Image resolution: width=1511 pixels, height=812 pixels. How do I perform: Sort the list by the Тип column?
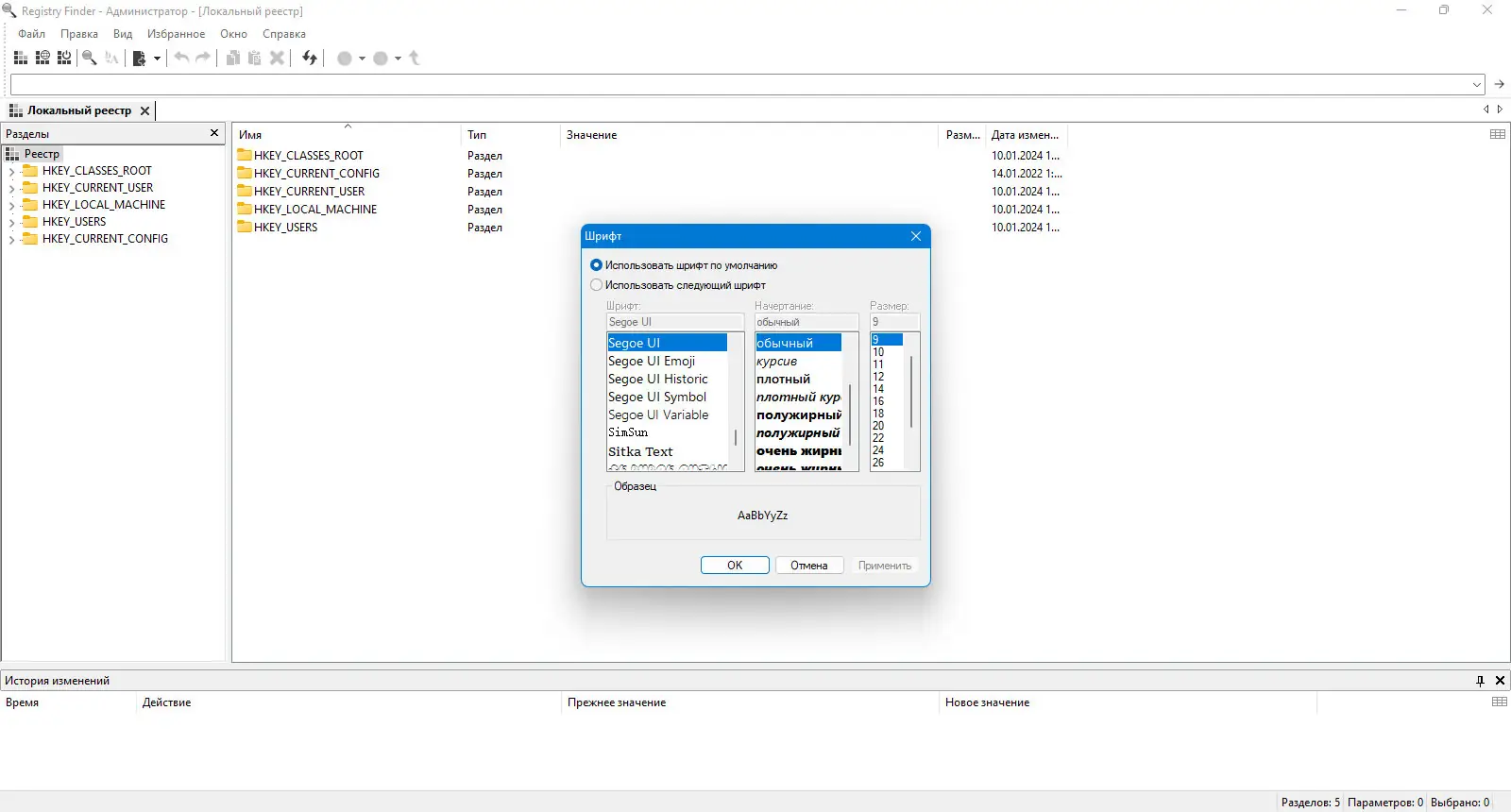coord(510,135)
